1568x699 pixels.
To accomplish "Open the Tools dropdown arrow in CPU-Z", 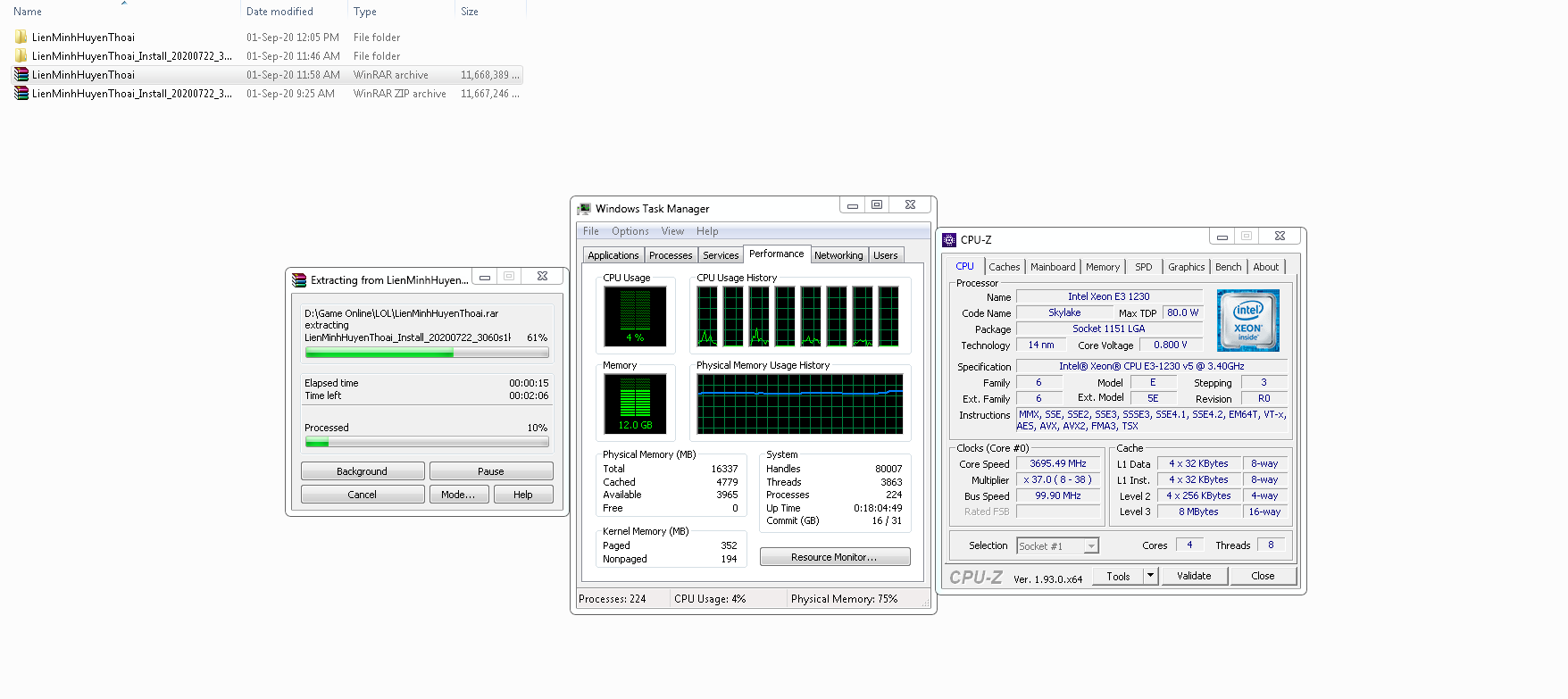I will [1150, 576].
